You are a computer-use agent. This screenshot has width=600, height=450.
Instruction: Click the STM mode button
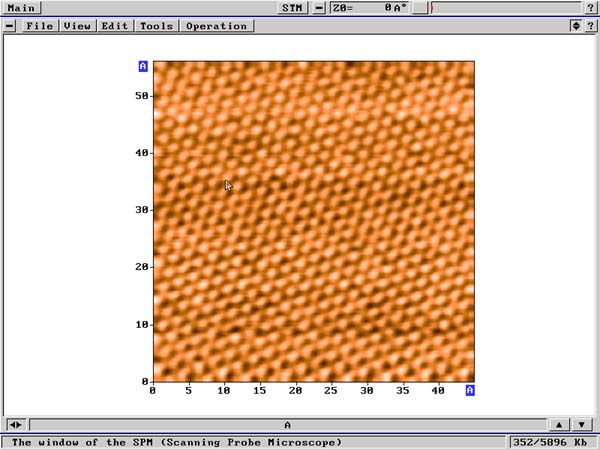292,8
